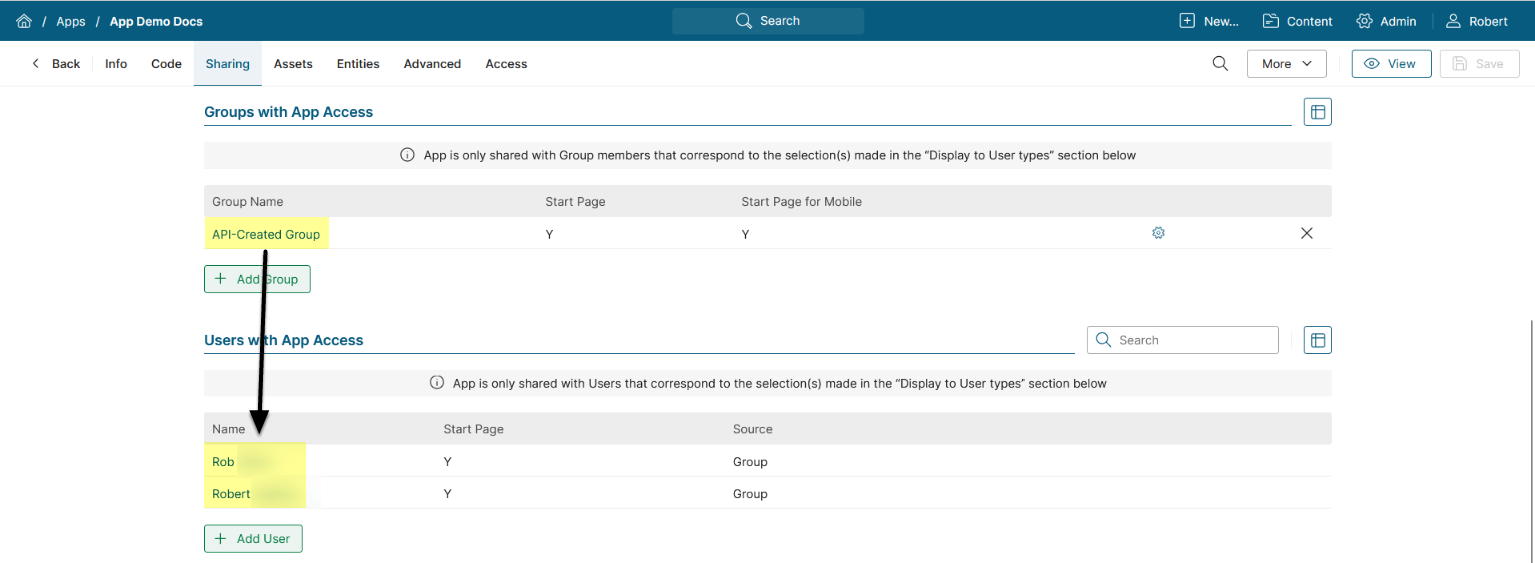This screenshot has width=1535, height=563.
Task: Switch to the Assets tab
Action: click(293, 64)
